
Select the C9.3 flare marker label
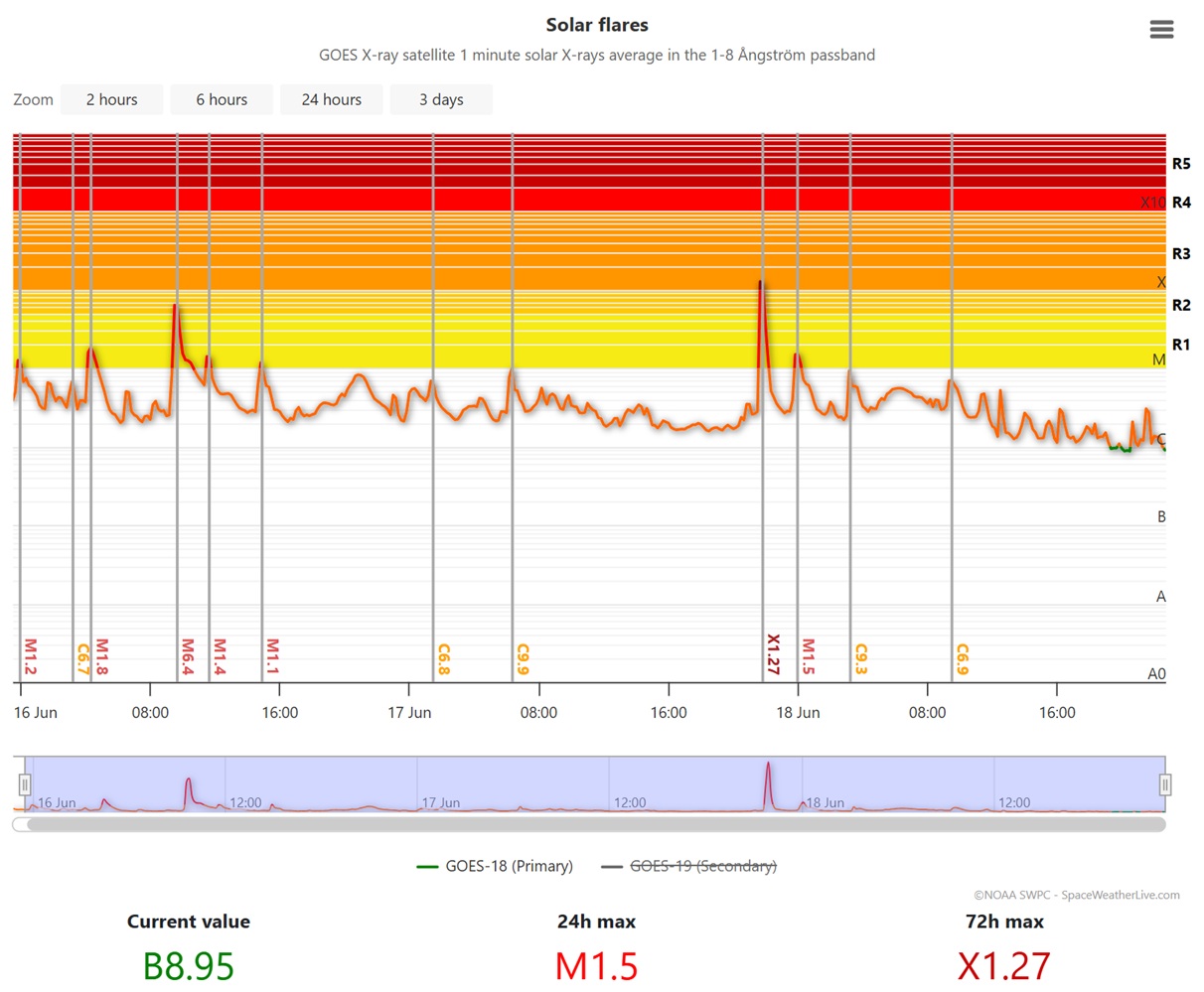(x=861, y=659)
